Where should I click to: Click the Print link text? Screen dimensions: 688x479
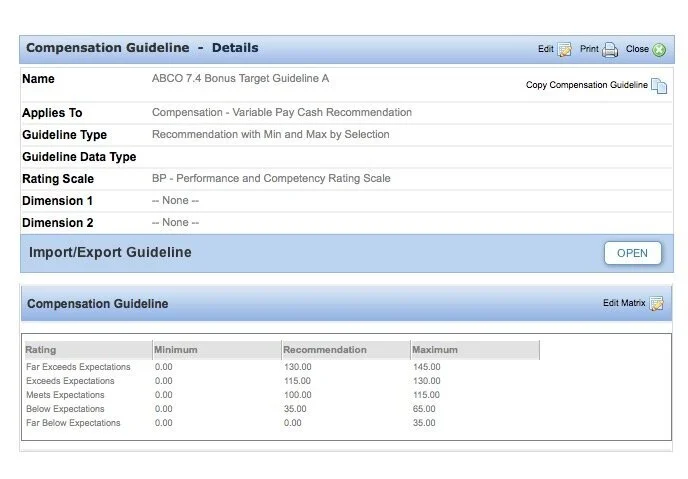(x=589, y=49)
